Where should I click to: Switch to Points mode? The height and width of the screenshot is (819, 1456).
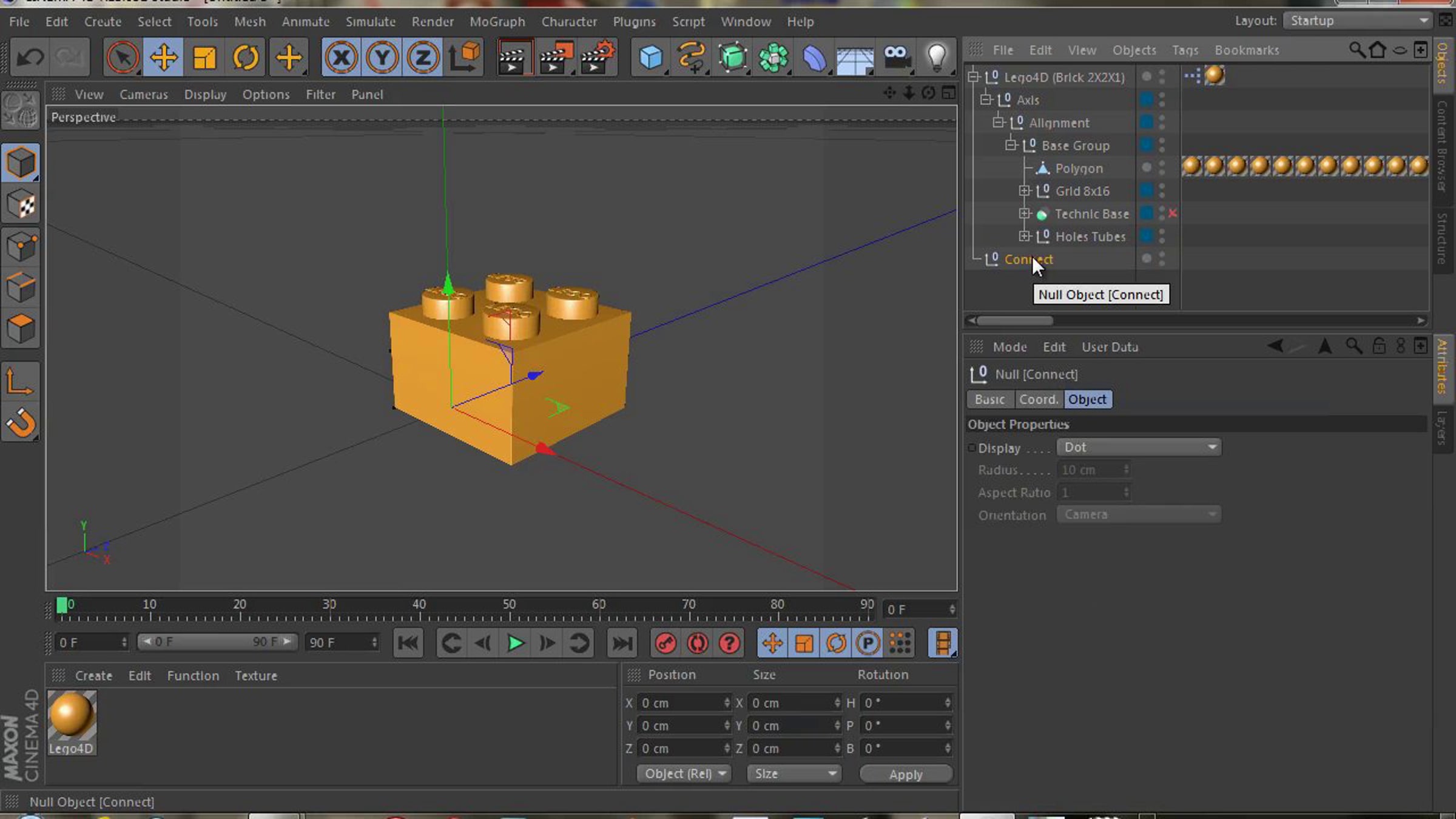coord(21,246)
